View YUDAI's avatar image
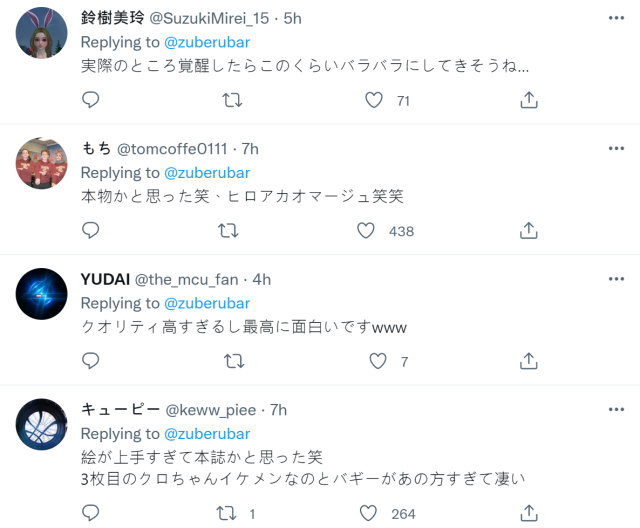 [42, 294]
